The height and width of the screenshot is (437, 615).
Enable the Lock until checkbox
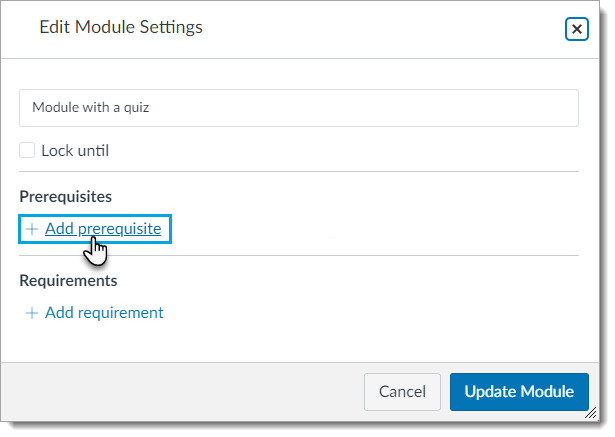coord(28,151)
